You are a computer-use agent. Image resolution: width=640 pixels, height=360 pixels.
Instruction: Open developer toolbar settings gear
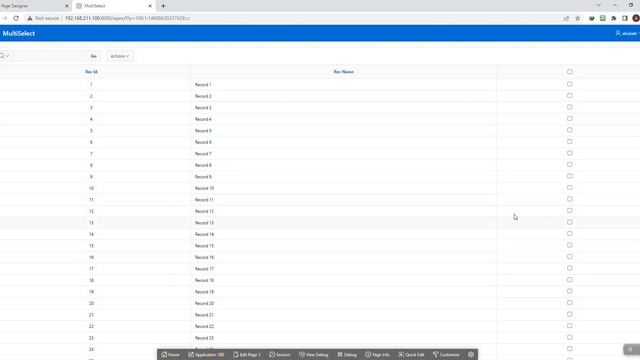(x=471, y=354)
